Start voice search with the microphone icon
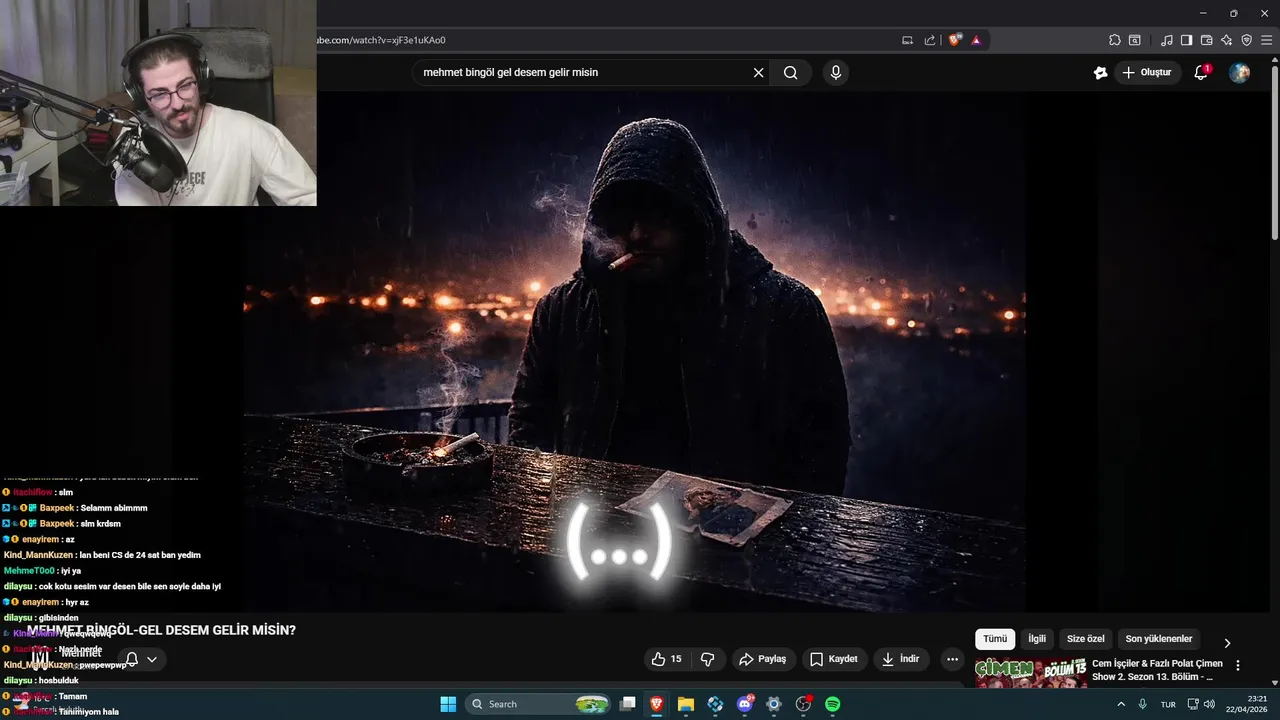 [836, 72]
